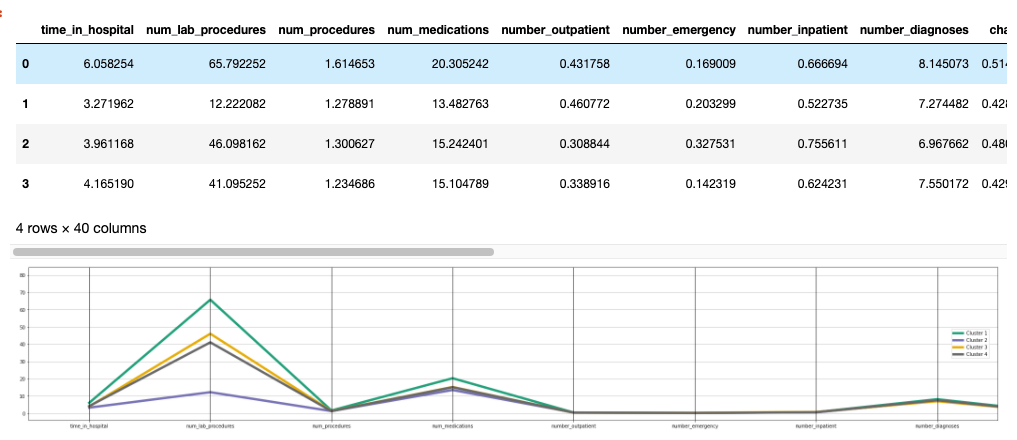Select the number_outpatient column header
The height and width of the screenshot is (440, 1017).
click(x=555, y=30)
